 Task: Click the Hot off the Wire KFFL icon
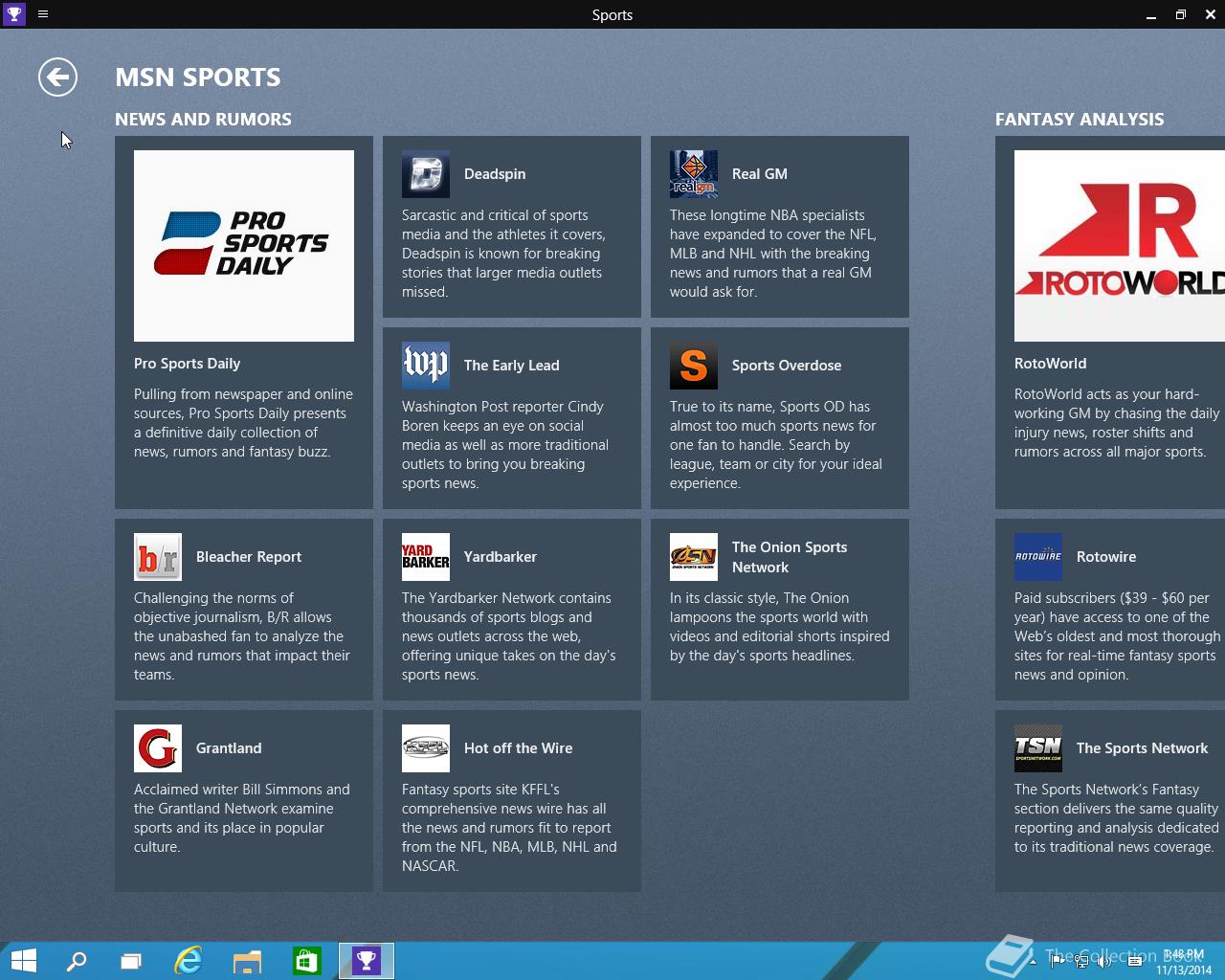click(x=426, y=748)
